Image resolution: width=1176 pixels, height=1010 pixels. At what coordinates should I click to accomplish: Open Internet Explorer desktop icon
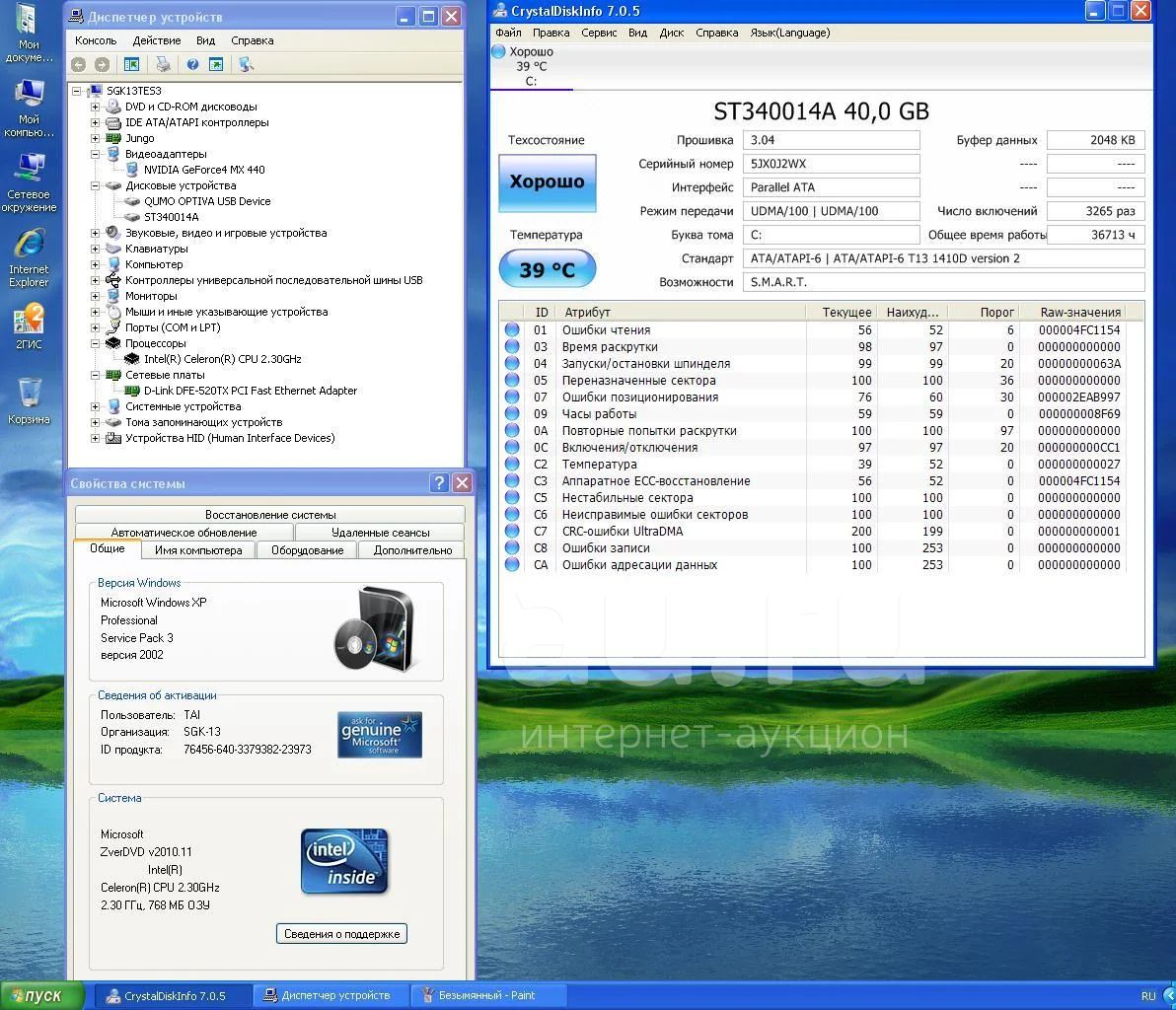[x=30, y=243]
